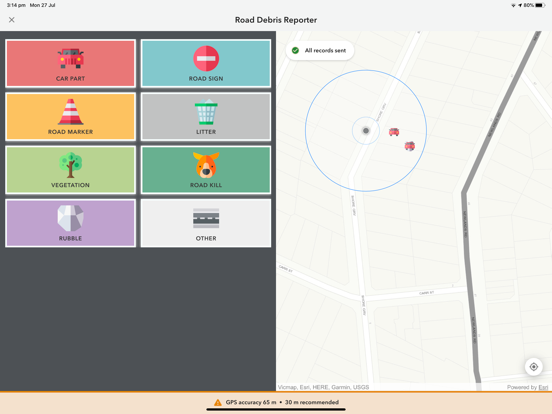Tap the Wi-Fi icon in status bar
Screen dimensions: 552x414
513,5
